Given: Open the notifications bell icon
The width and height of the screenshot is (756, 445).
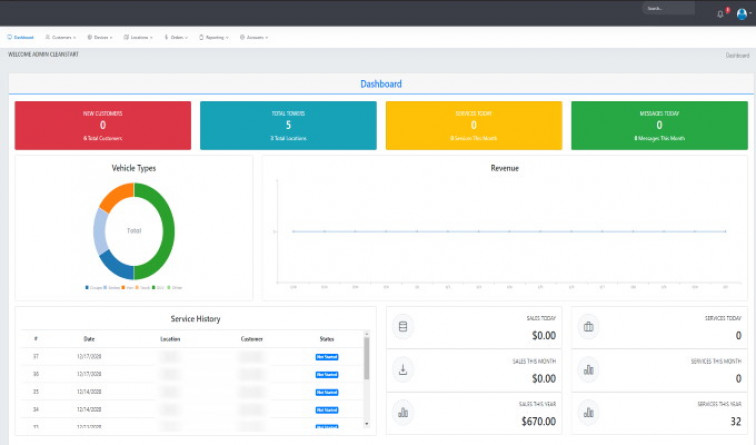Looking at the screenshot, I should coord(720,14).
